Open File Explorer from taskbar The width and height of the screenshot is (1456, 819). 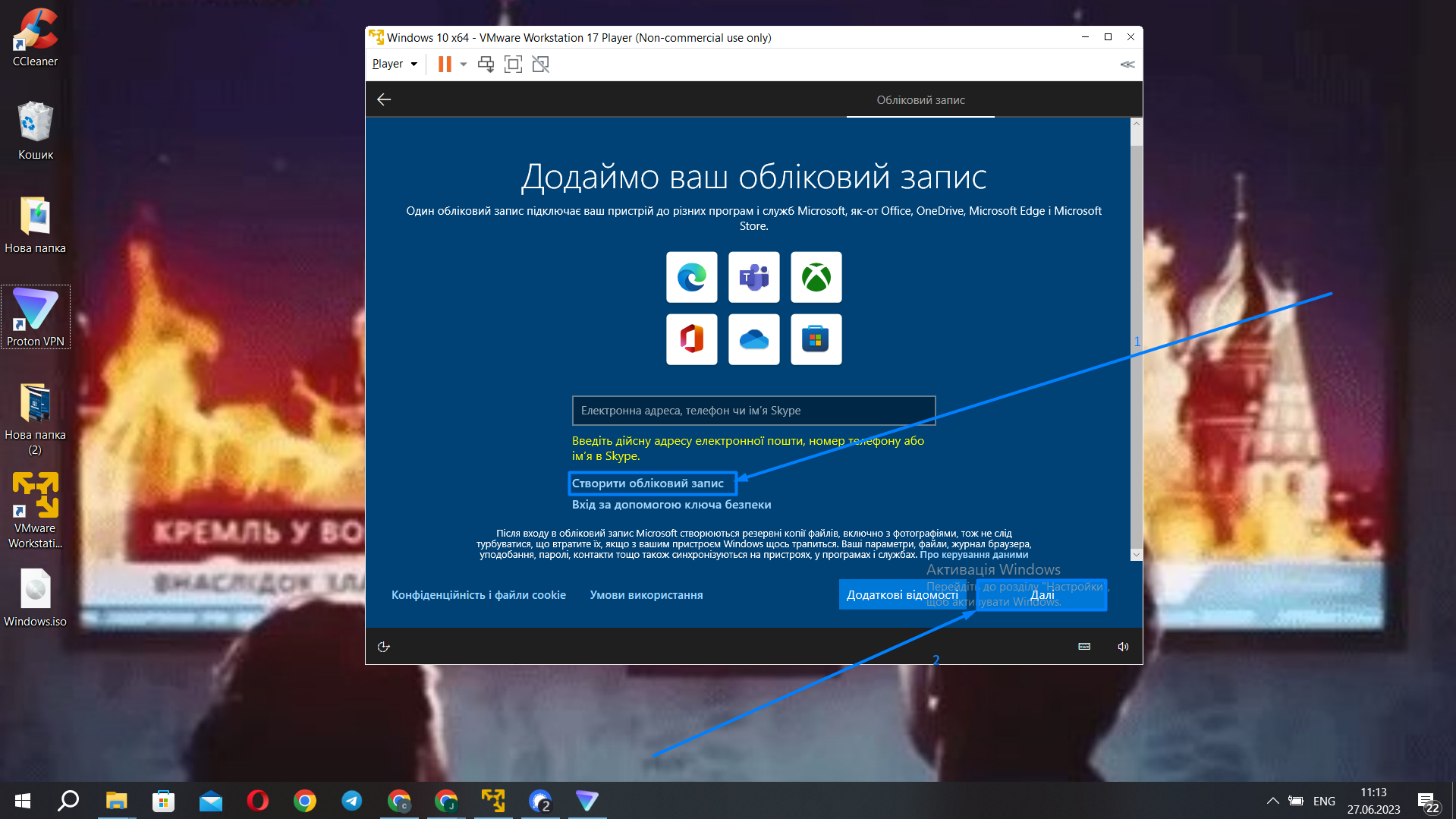[116, 801]
